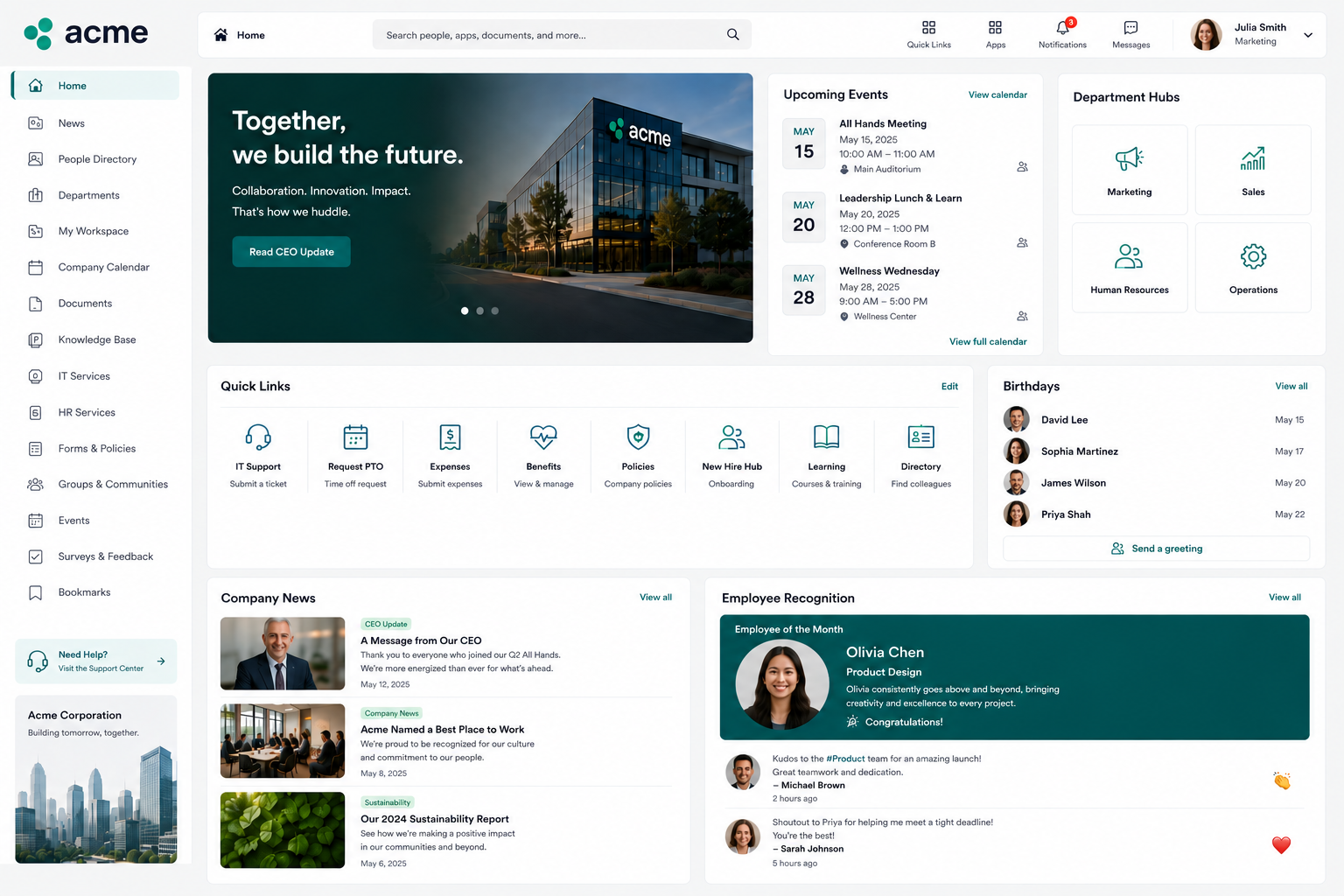This screenshot has width=1344, height=896.
Task: Click View all in Employee Recognition
Action: pyautogui.click(x=1284, y=598)
